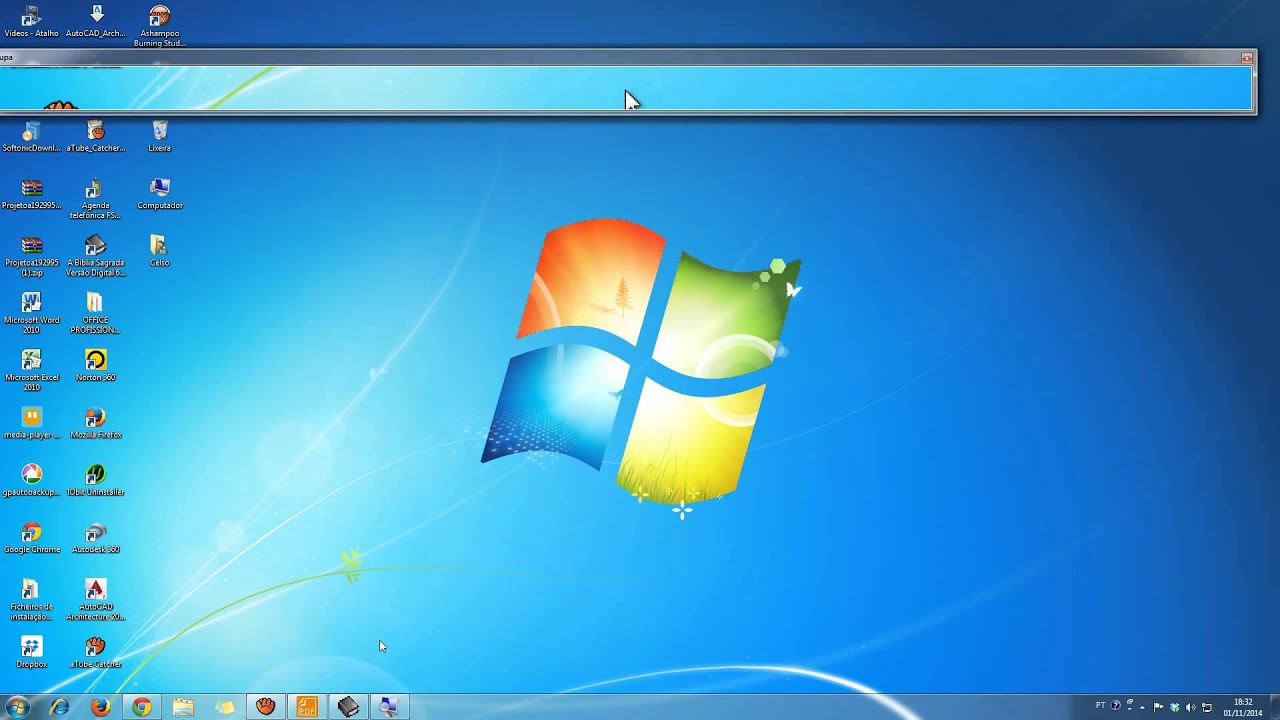Screen dimensions: 1280x720
Task: Switch to the Bible book app in taskbar
Action: (348, 707)
